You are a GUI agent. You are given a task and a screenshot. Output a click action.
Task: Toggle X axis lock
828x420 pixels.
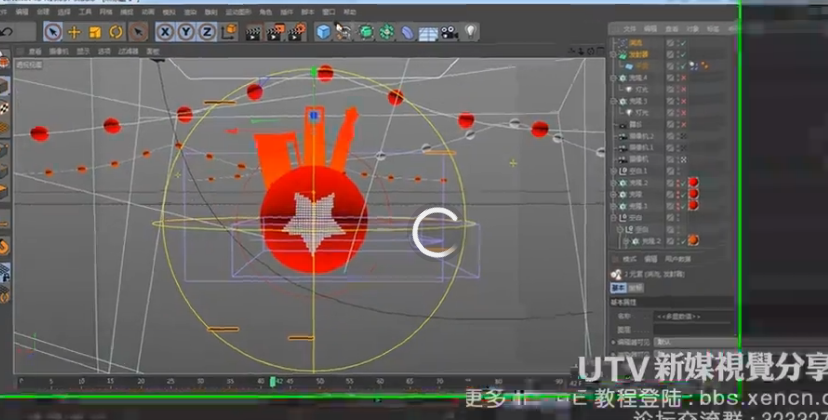point(166,32)
